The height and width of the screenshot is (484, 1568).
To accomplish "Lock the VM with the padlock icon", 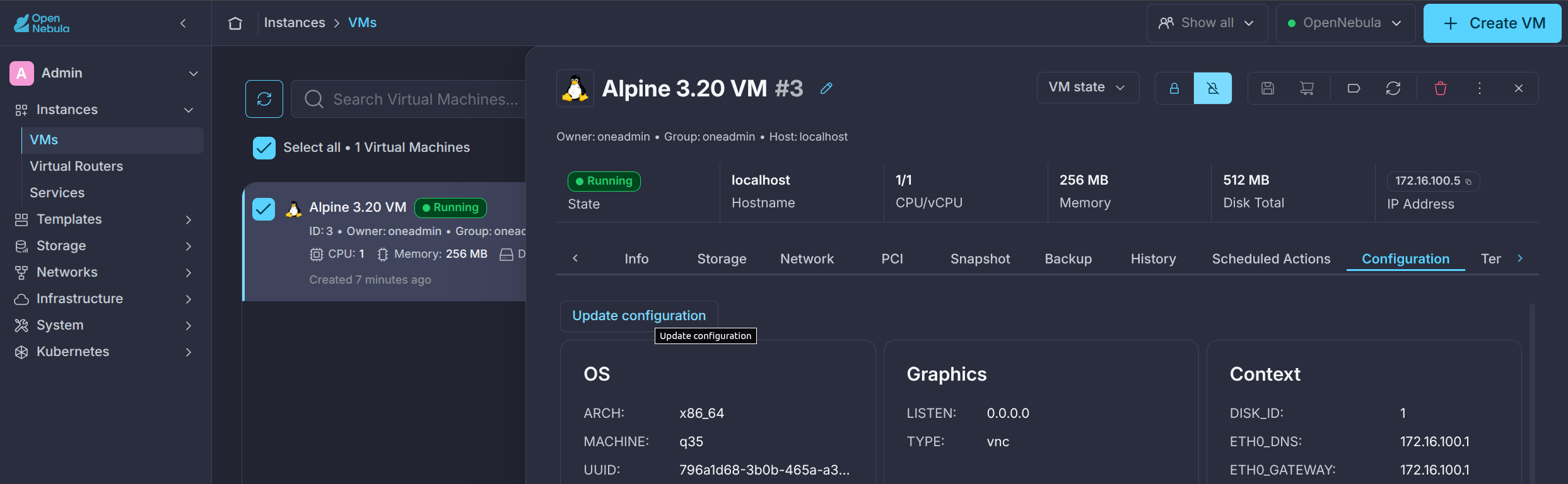I will (x=1174, y=88).
